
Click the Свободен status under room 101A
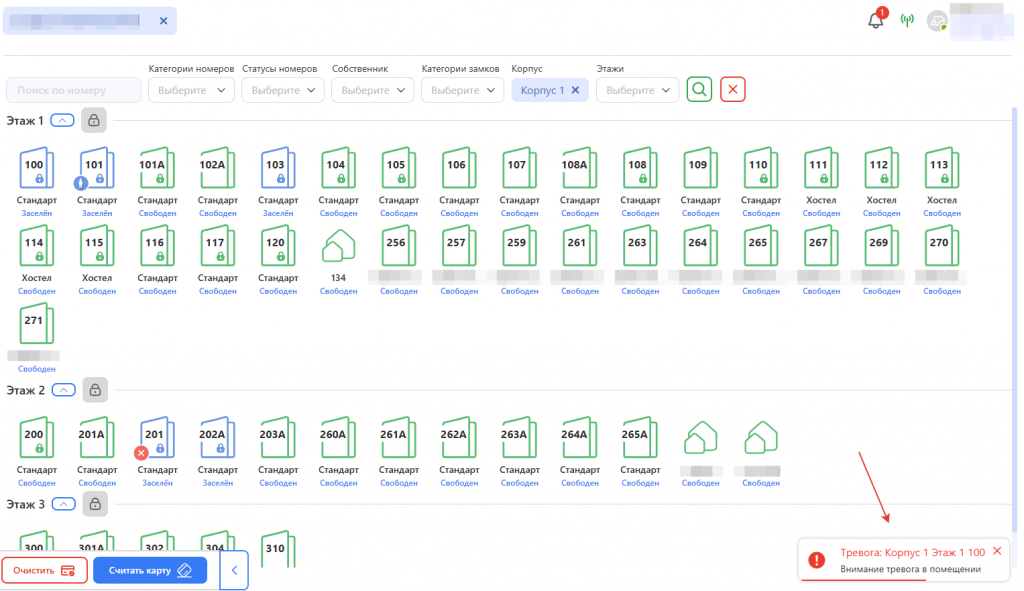[157, 214]
